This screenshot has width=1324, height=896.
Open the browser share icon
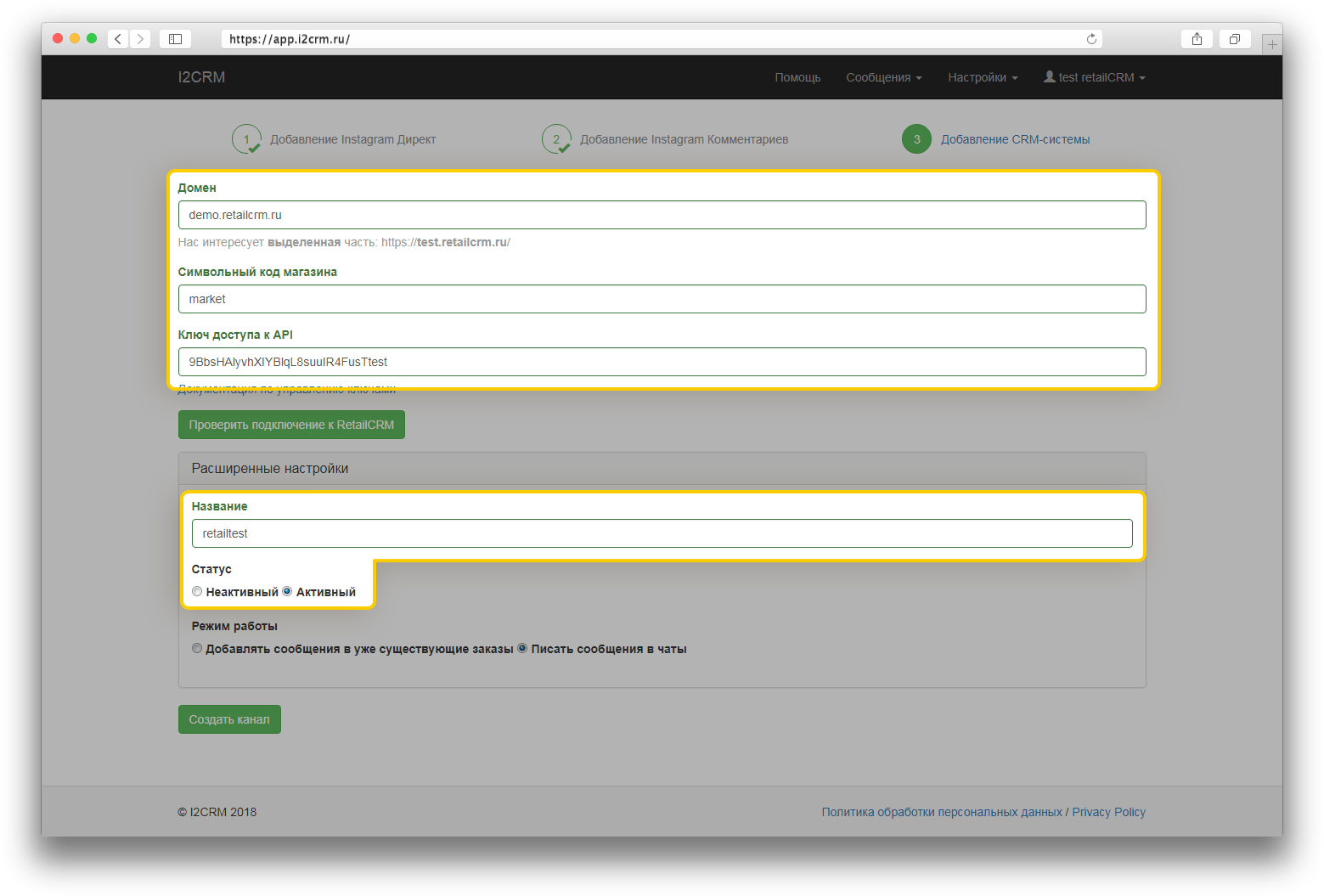coord(1197,39)
